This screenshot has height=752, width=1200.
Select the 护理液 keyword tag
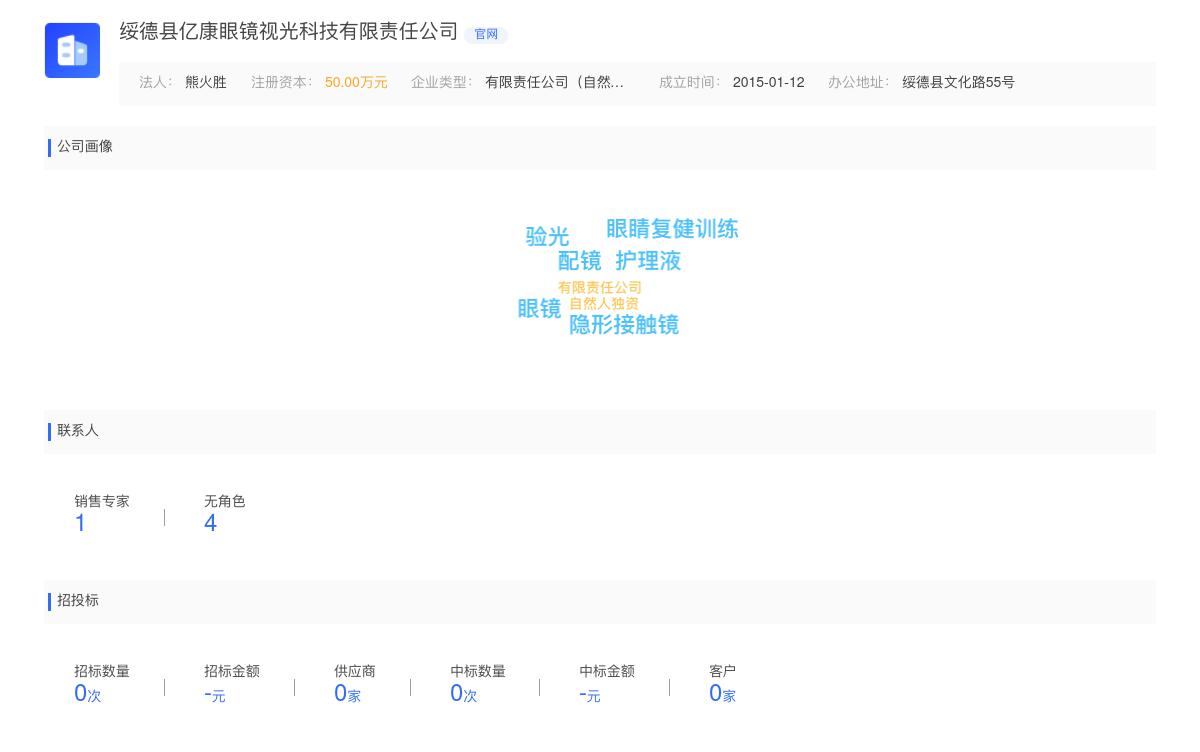tap(648, 261)
